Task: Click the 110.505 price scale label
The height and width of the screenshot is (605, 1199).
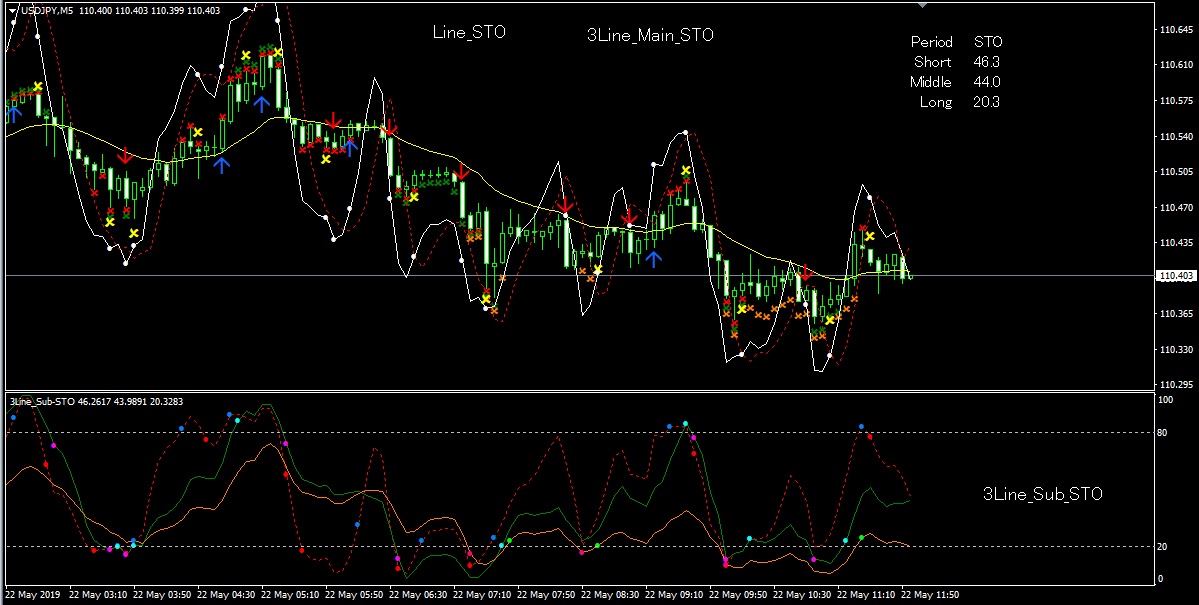Action: click(x=1177, y=172)
